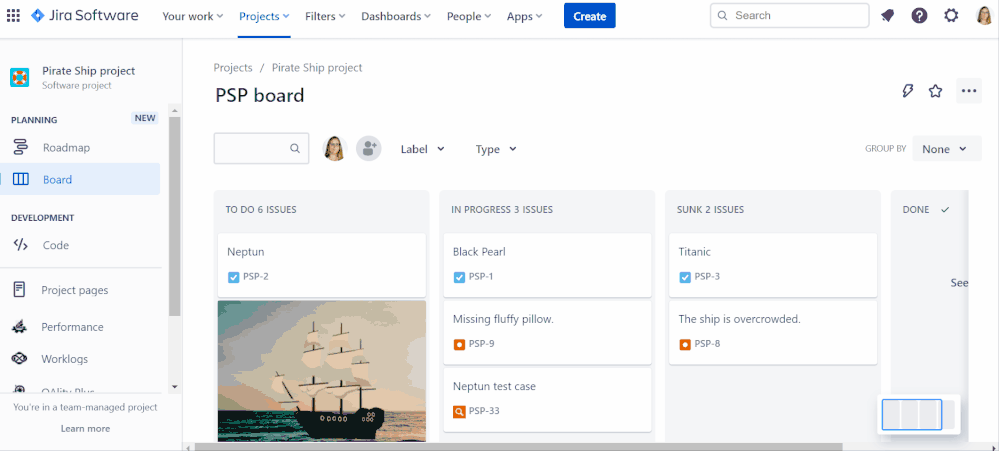Click the search magnifier in the board filter
Screen dimensions: 999x451
coord(295,148)
